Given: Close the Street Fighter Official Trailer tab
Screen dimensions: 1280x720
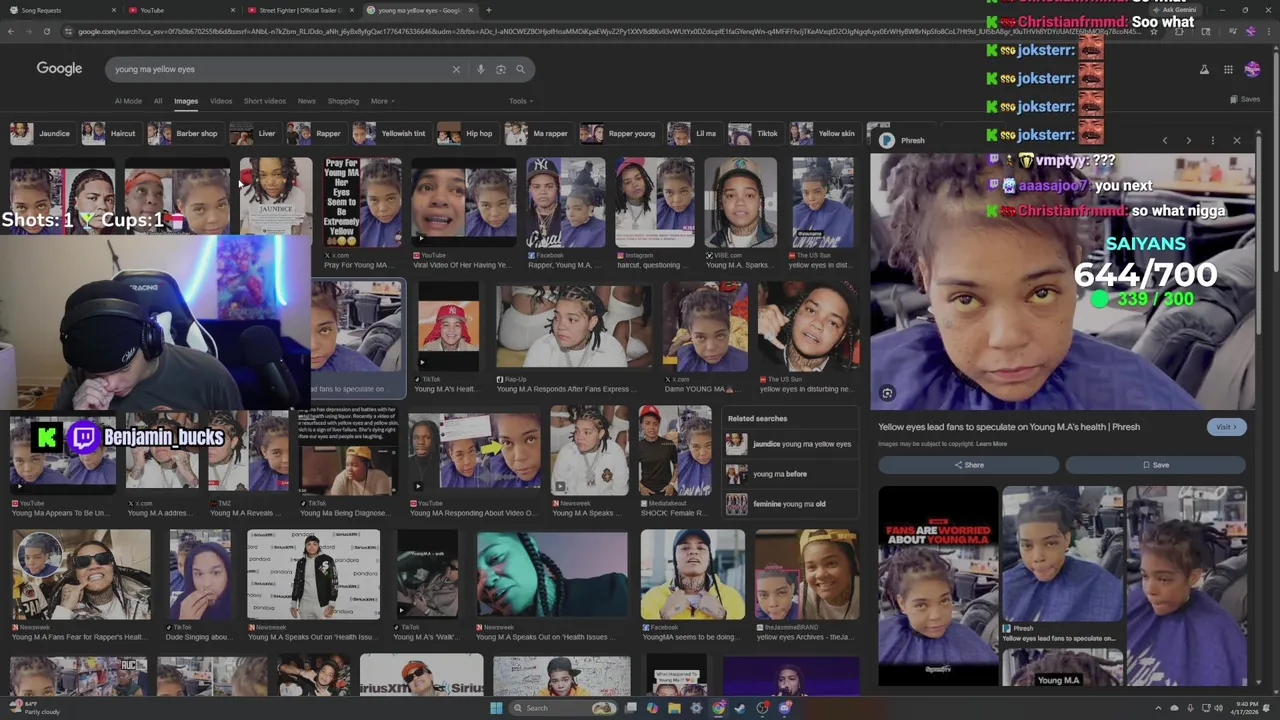Looking at the screenshot, I should point(352,10).
